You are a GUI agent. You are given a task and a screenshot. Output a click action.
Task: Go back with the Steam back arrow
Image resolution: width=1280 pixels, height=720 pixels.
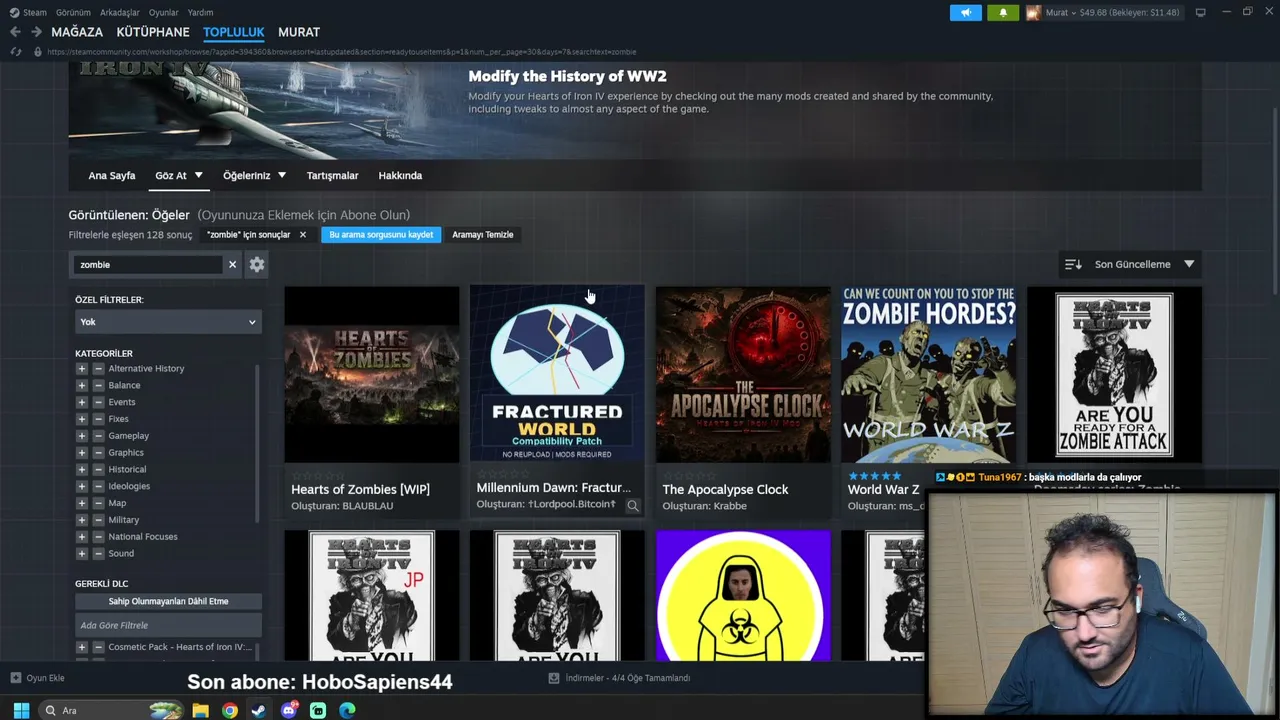[x=15, y=32]
